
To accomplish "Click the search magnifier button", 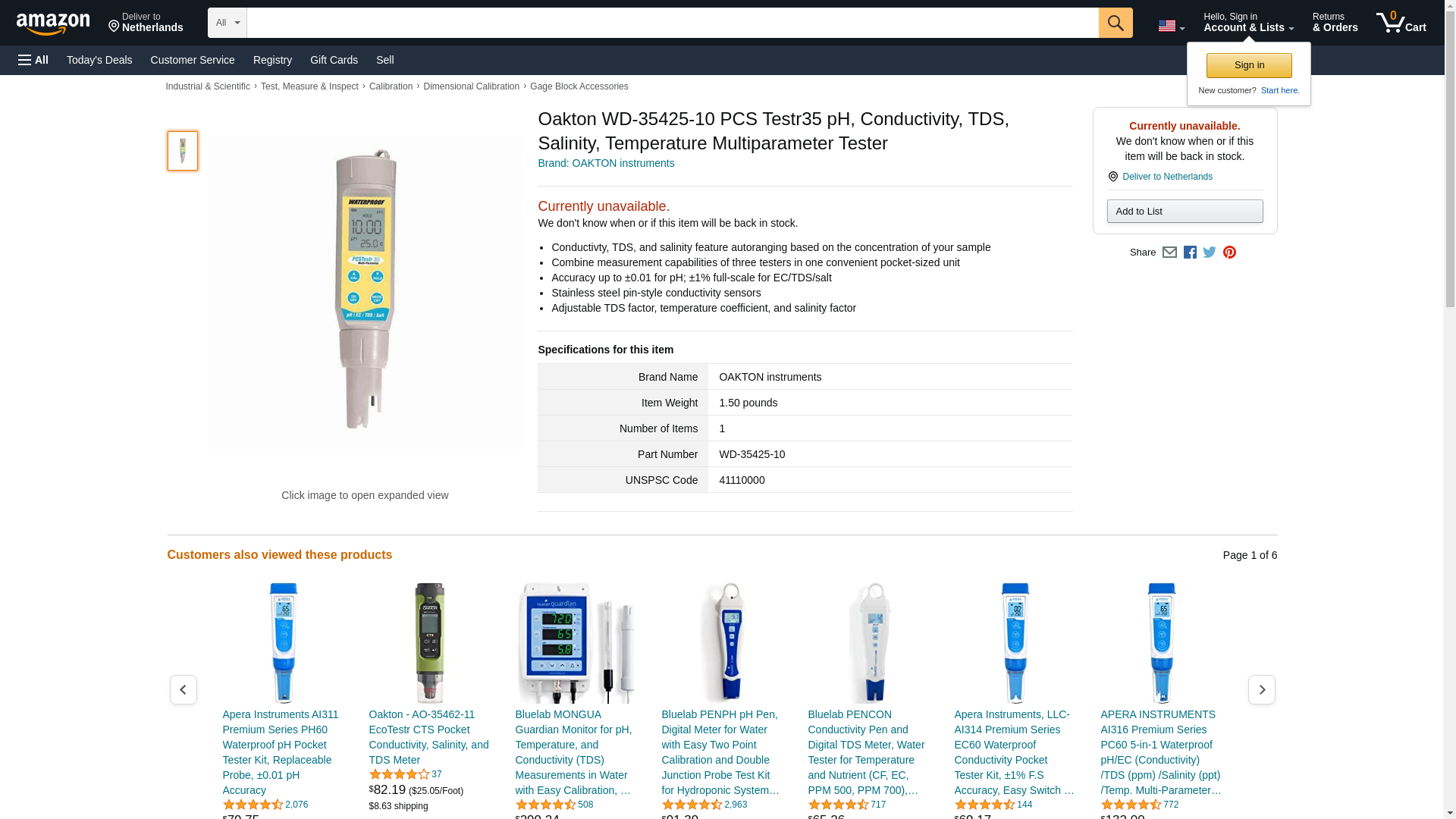I will (x=1116, y=23).
